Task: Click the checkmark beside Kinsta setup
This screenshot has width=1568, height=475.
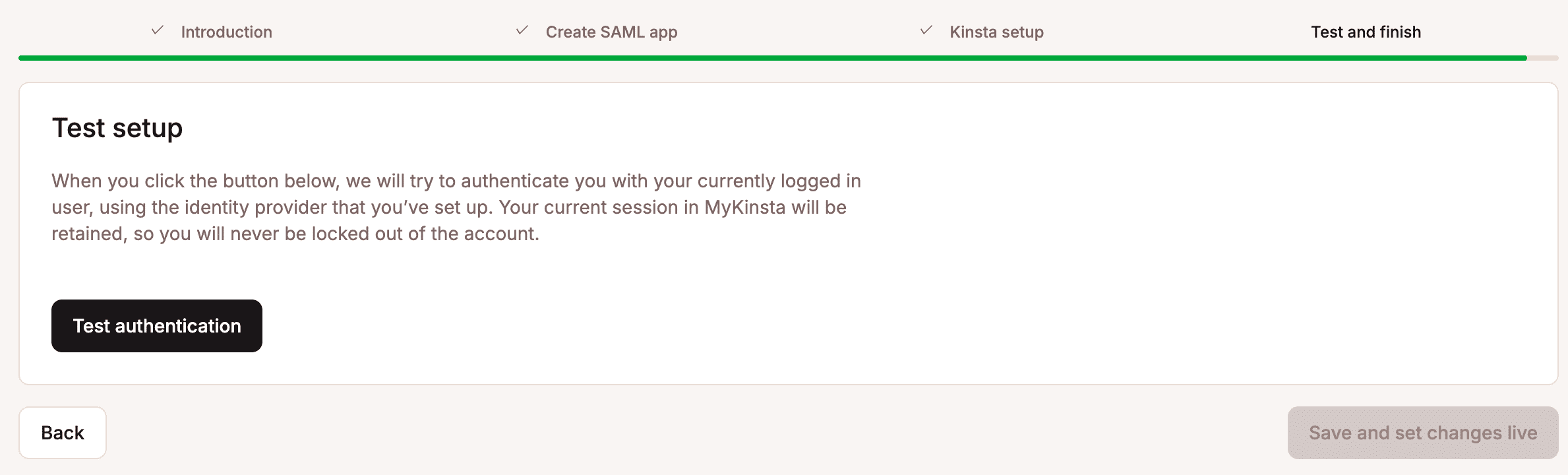Action: click(x=925, y=30)
